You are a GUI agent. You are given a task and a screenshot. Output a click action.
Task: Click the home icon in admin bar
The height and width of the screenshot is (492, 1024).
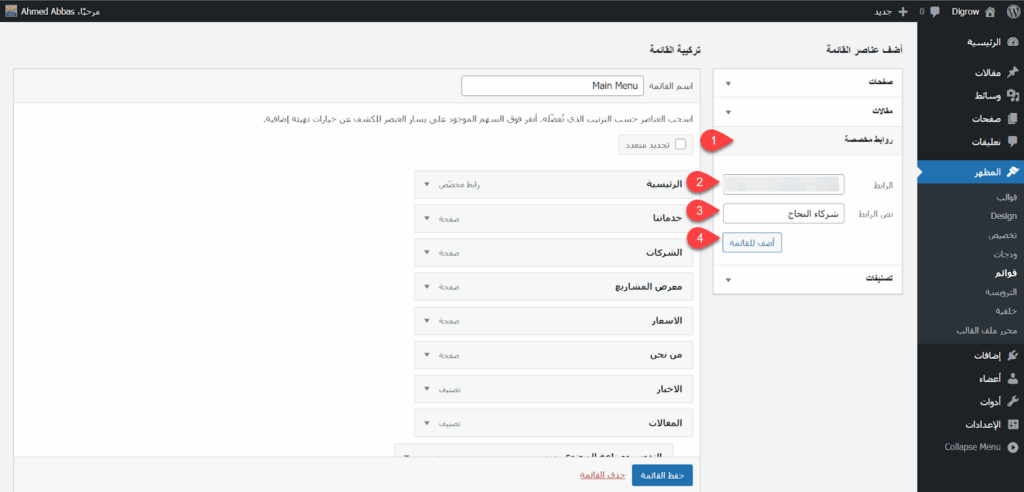tap(1010, 12)
